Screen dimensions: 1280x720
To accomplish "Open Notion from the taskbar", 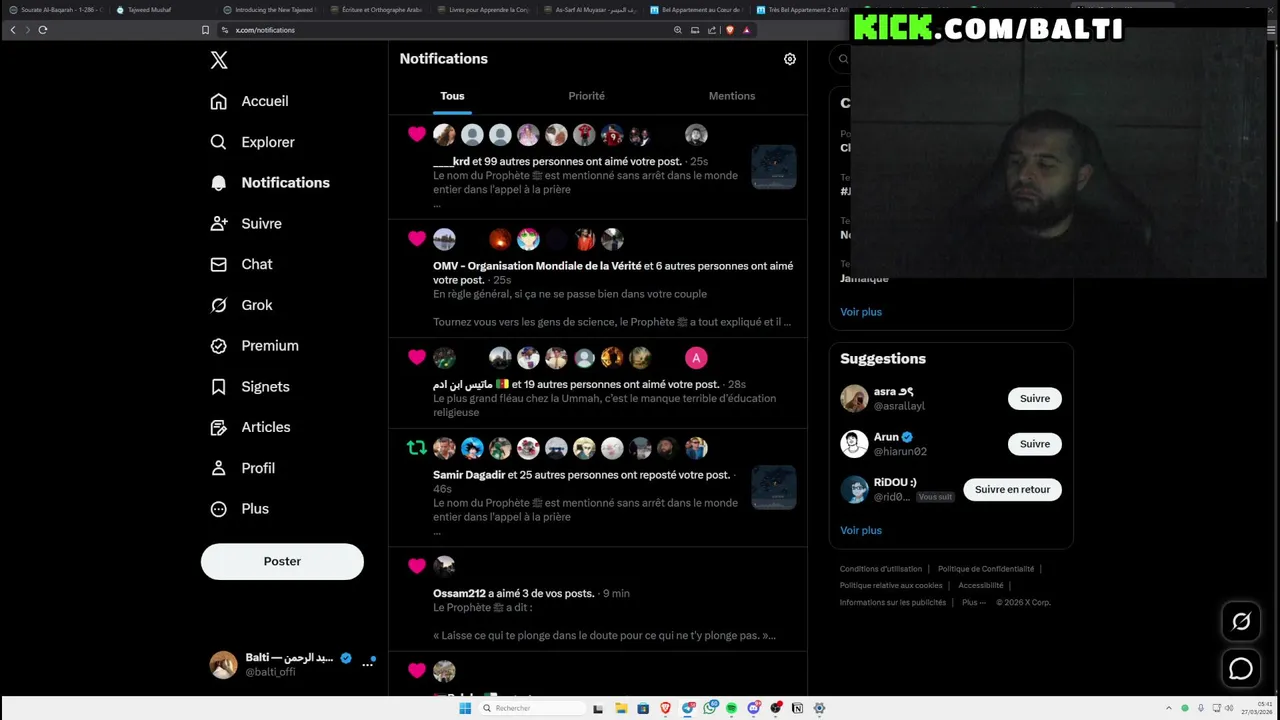I will pyautogui.click(x=797, y=708).
